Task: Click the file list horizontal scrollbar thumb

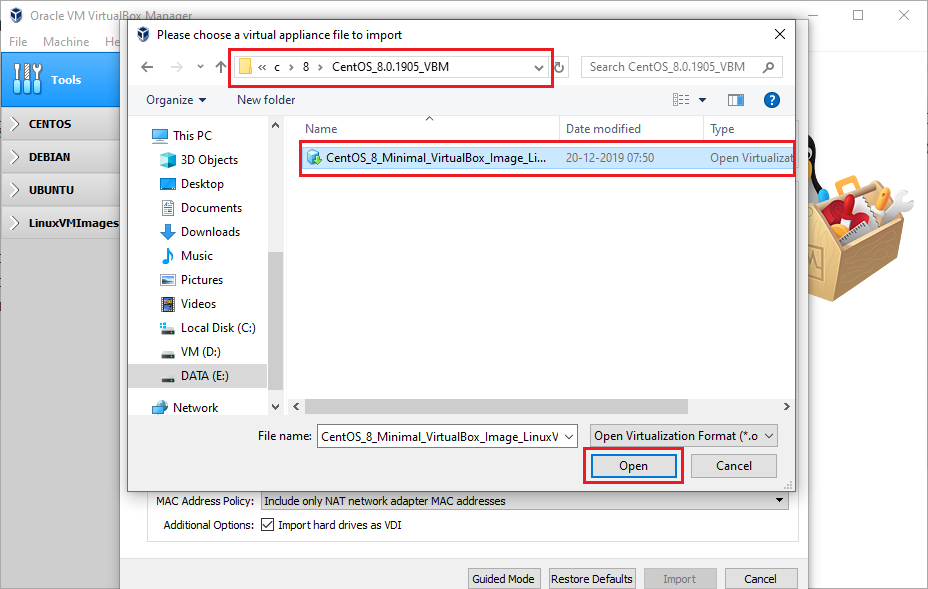Action: pyautogui.click(x=496, y=407)
